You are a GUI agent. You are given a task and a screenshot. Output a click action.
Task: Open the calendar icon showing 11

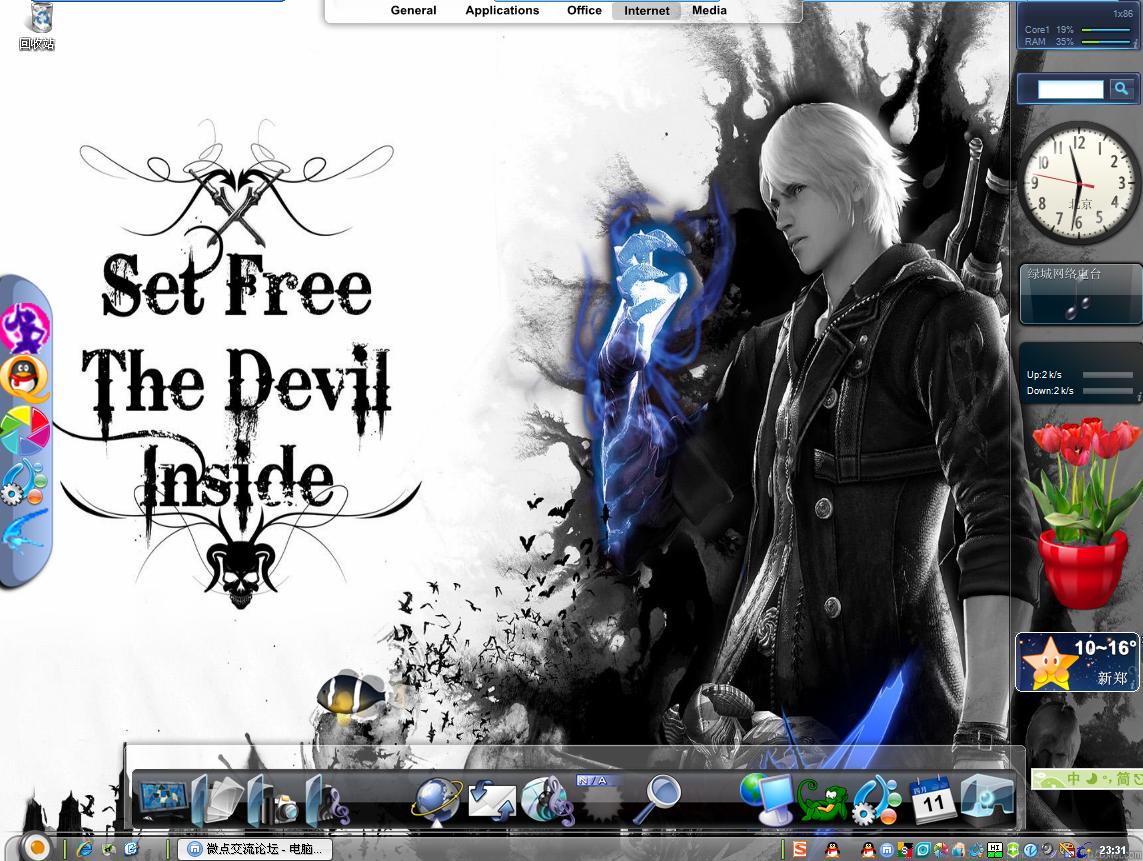[931, 800]
